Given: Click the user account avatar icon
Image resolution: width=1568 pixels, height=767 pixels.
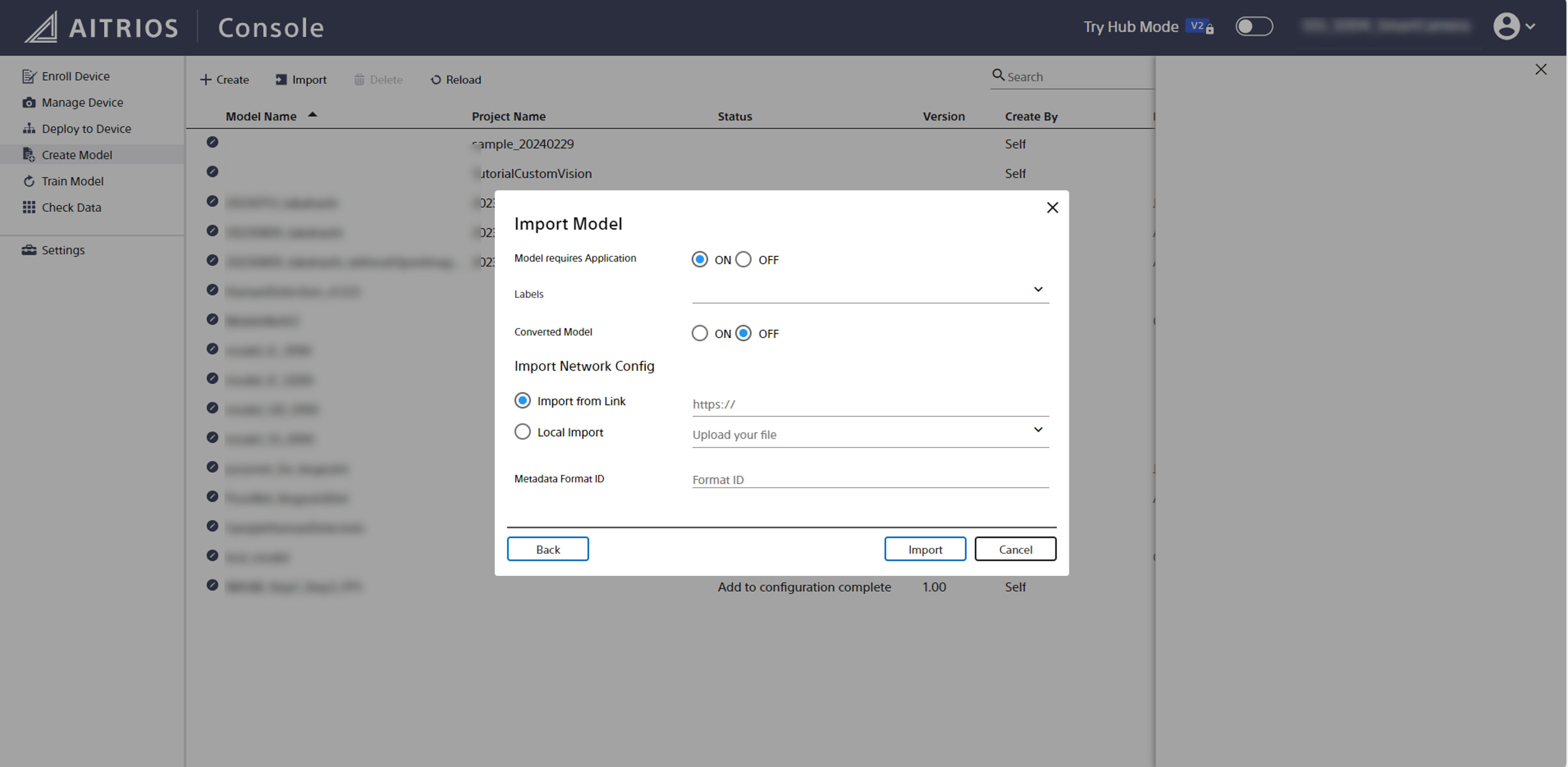Looking at the screenshot, I should (x=1506, y=26).
